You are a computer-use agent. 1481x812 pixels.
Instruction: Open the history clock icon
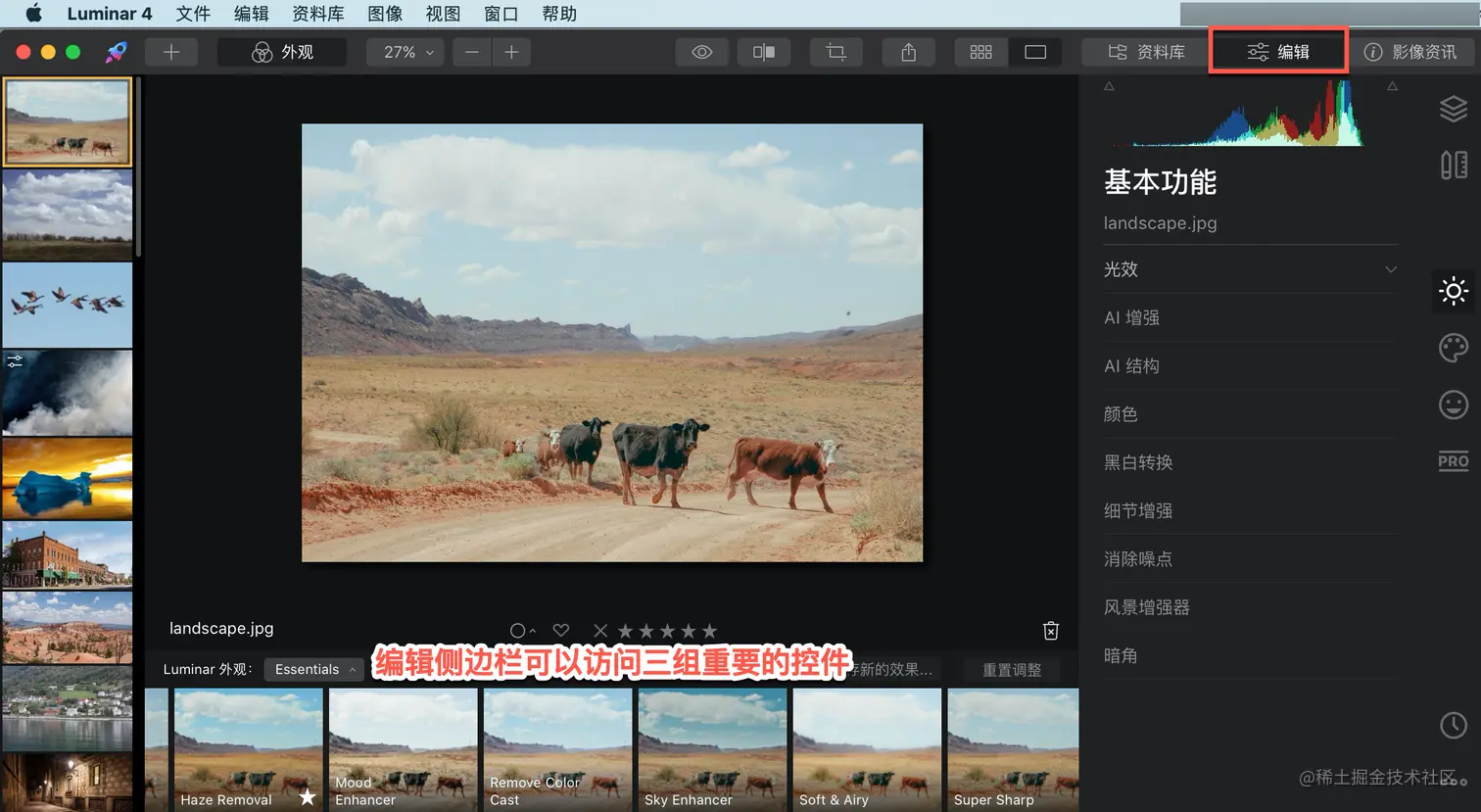pos(1454,725)
